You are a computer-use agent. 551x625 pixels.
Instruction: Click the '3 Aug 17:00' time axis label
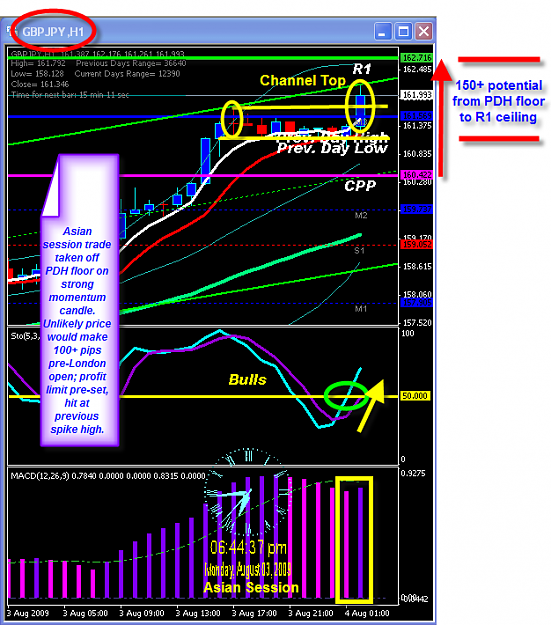tap(254, 613)
